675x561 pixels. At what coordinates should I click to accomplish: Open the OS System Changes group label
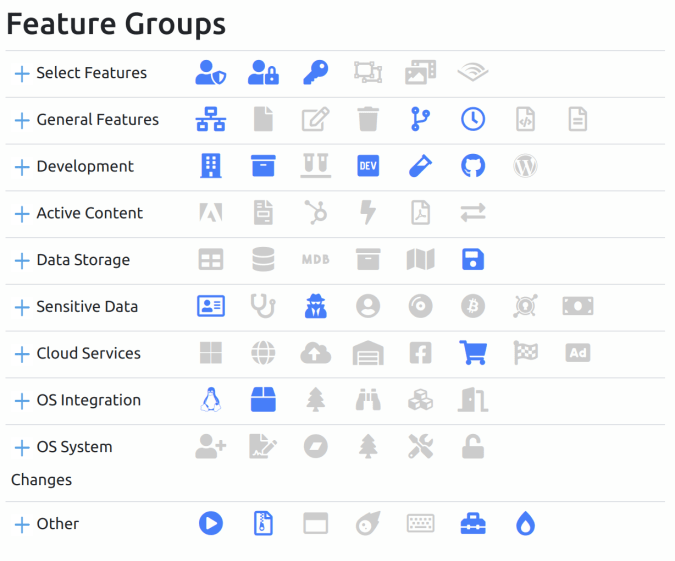[74, 447]
